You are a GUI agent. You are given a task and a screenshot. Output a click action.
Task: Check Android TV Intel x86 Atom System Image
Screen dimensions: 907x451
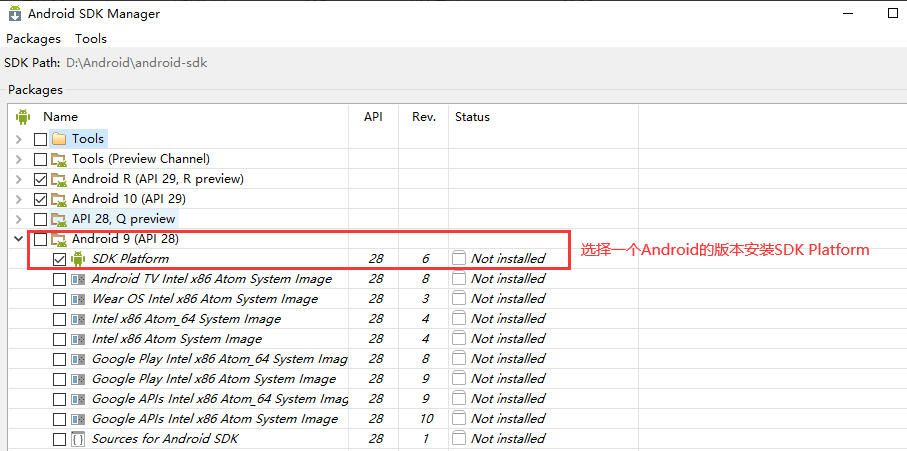point(60,280)
